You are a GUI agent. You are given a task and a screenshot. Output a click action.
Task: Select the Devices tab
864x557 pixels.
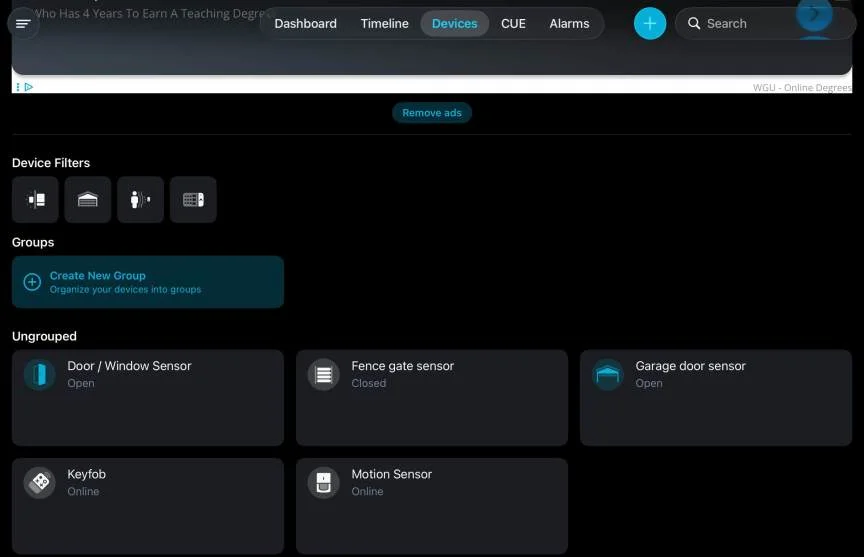coord(455,24)
